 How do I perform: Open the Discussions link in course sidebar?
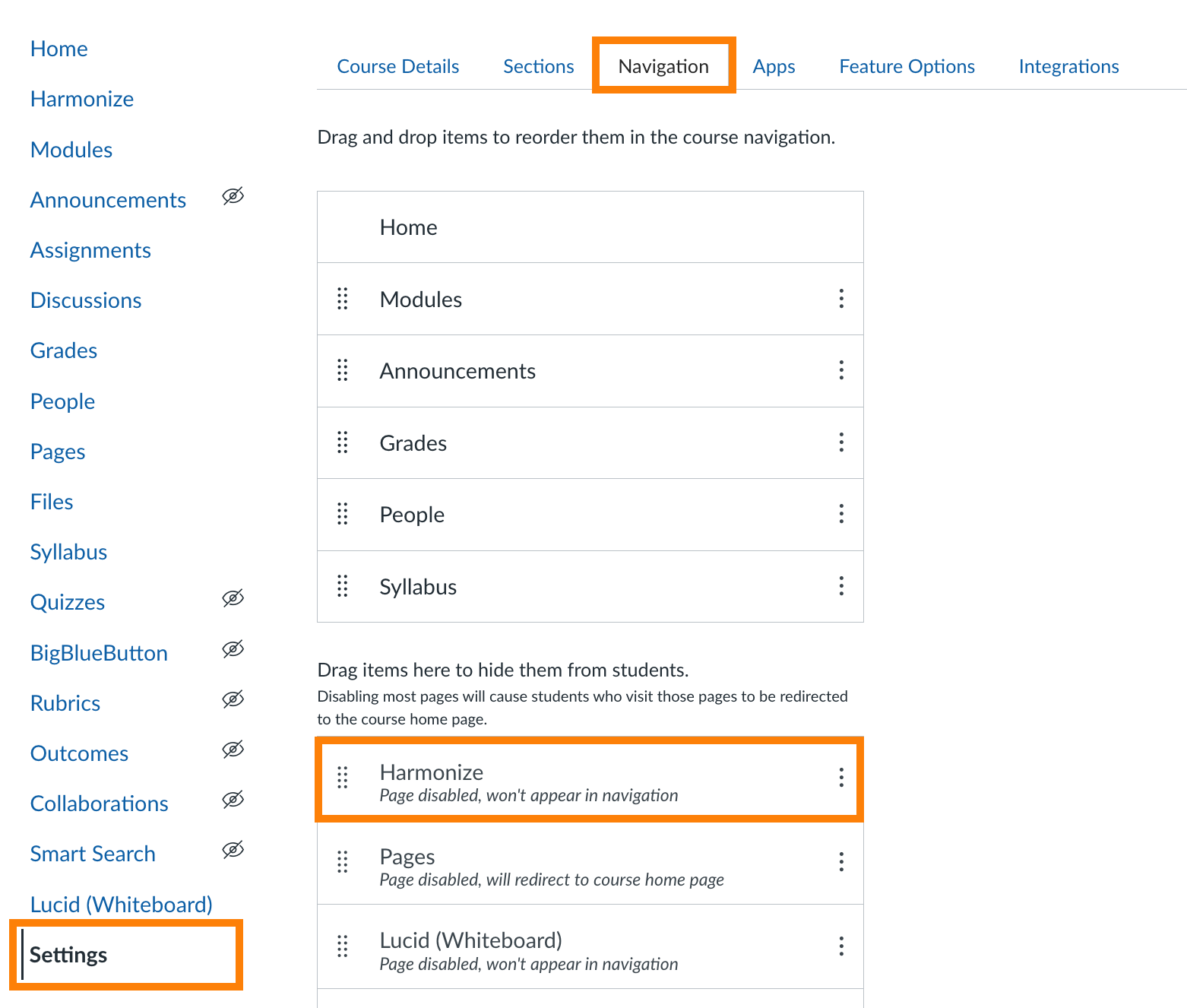(86, 300)
